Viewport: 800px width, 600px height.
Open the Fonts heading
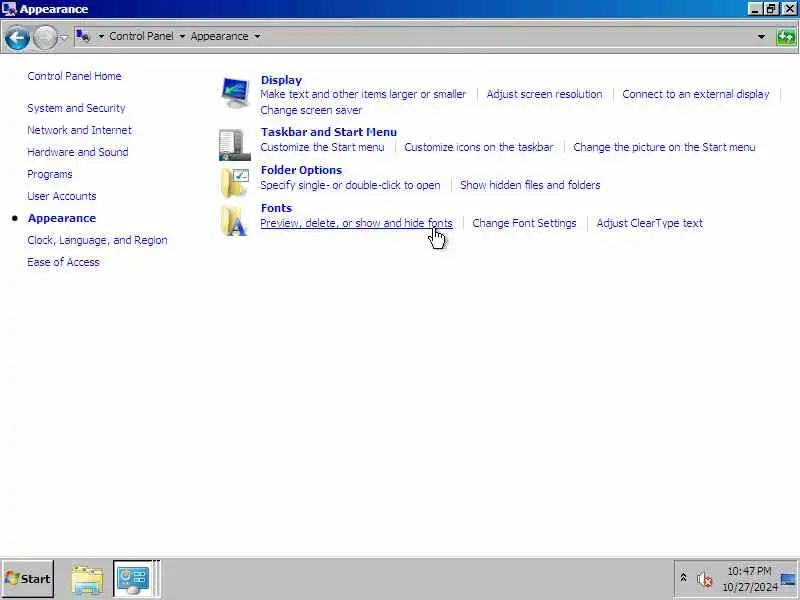(x=276, y=208)
